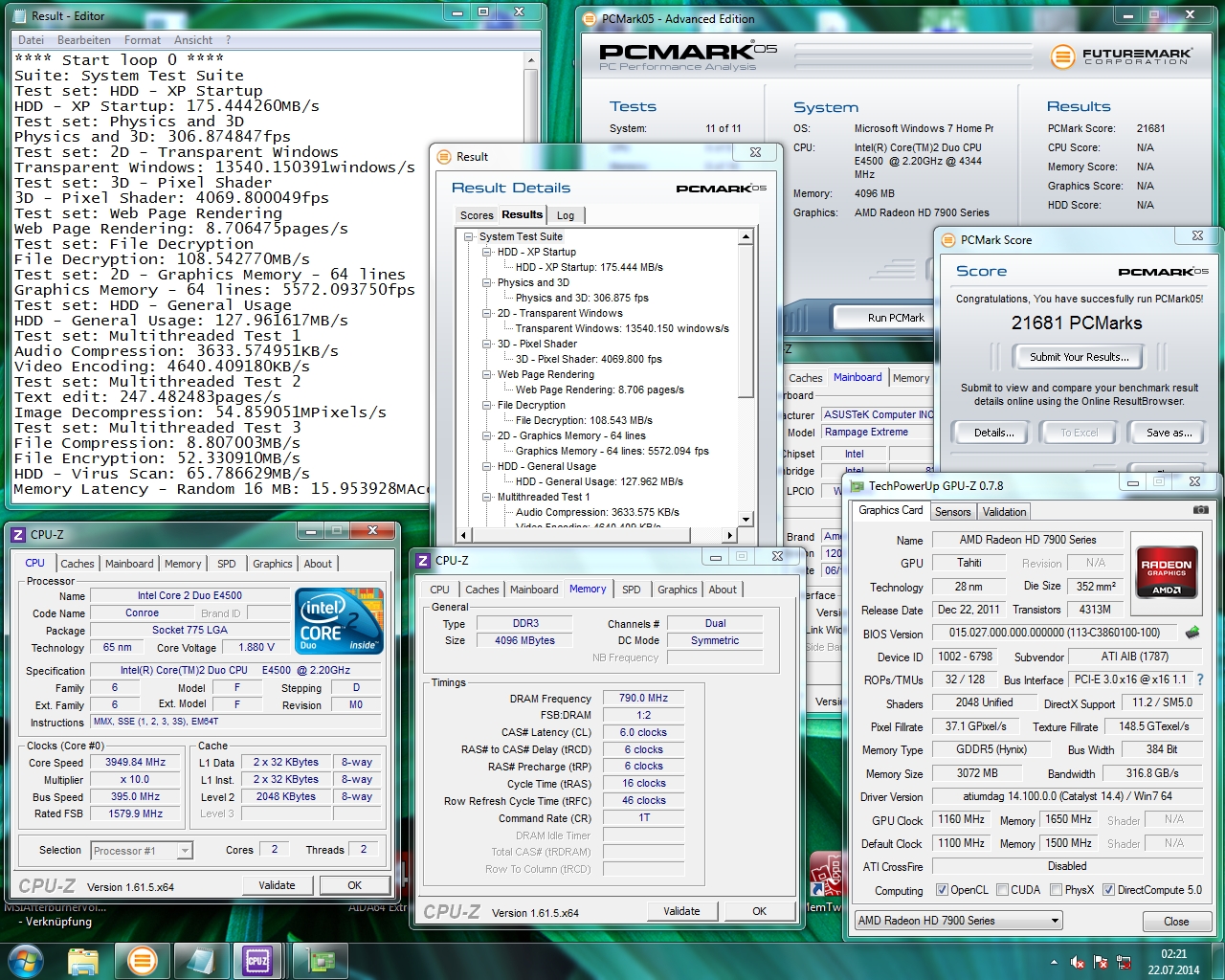This screenshot has width=1225, height=980.
Task: Click OK in the CPU-Z CPU window
Action: pos(354,885)
